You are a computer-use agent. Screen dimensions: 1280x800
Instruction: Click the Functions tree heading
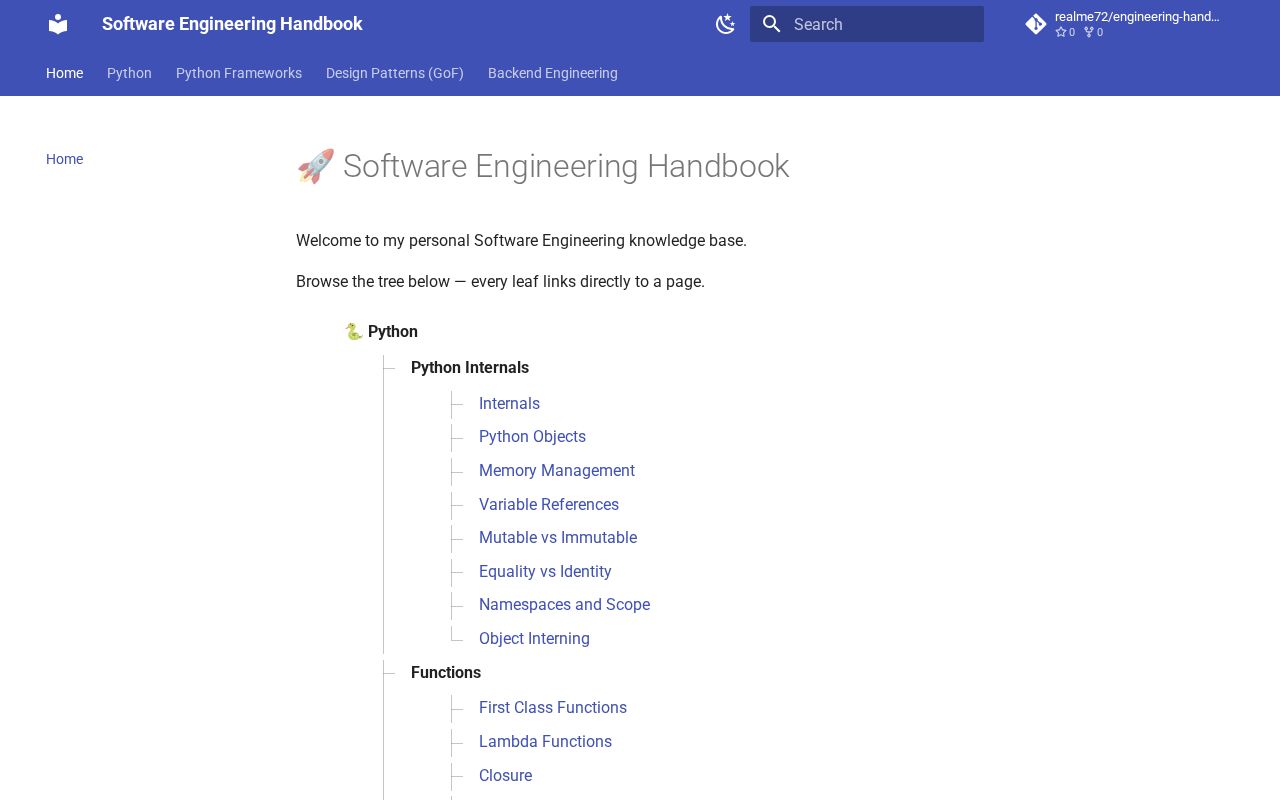click(x=446, y=673)
